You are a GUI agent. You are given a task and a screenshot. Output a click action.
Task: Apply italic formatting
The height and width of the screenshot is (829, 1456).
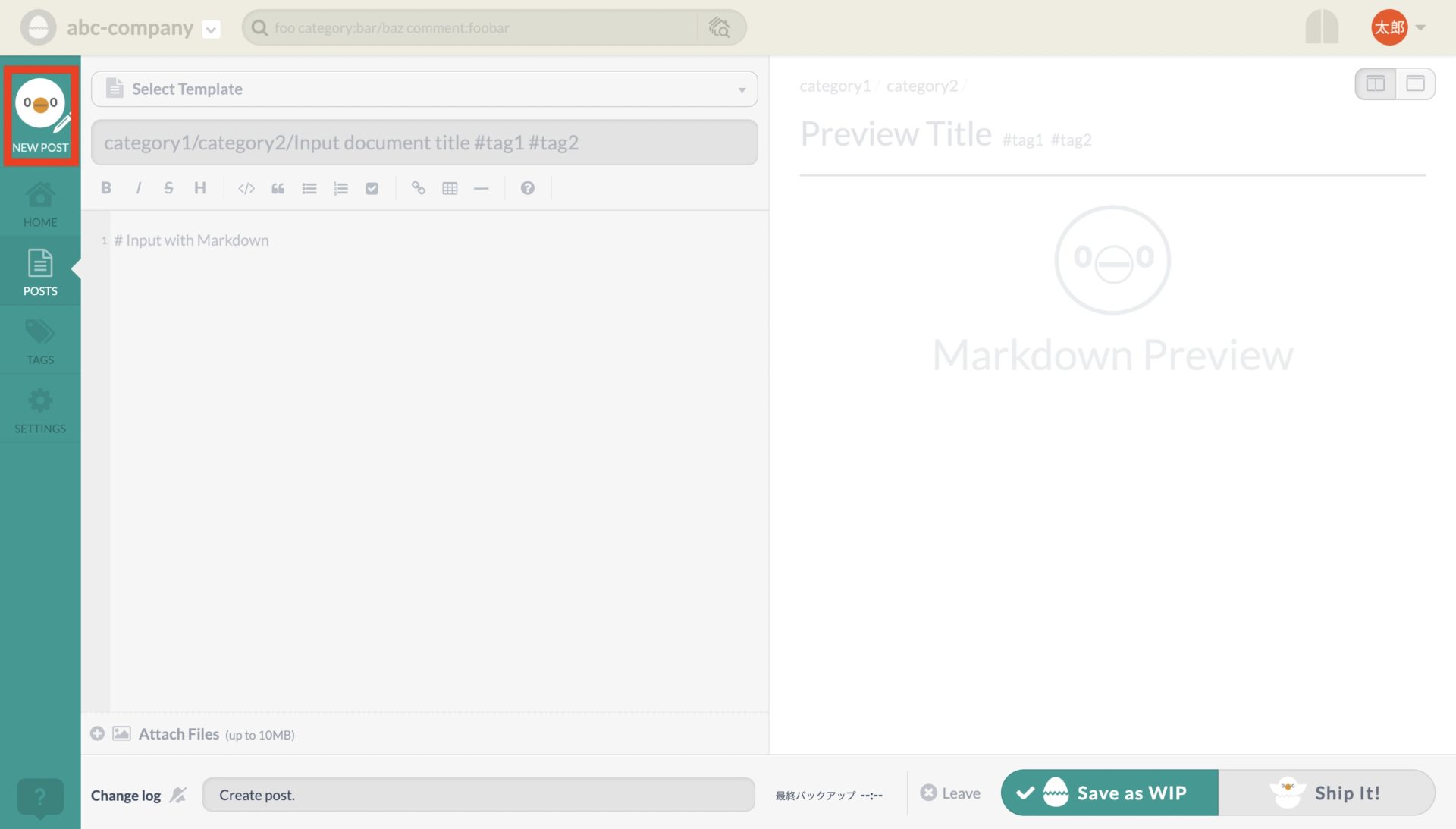tap(138, 188)
